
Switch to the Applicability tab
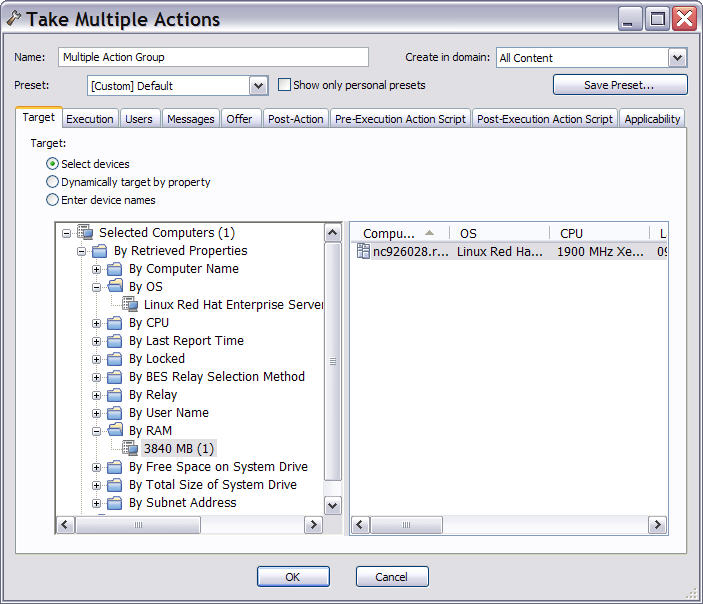coord(652,119)
